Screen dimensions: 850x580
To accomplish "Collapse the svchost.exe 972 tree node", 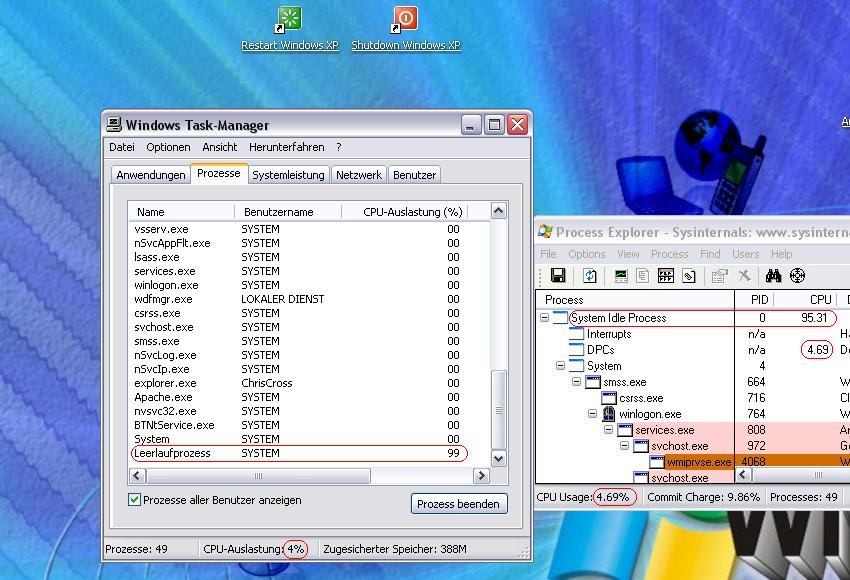I will [x=625, y=446].
